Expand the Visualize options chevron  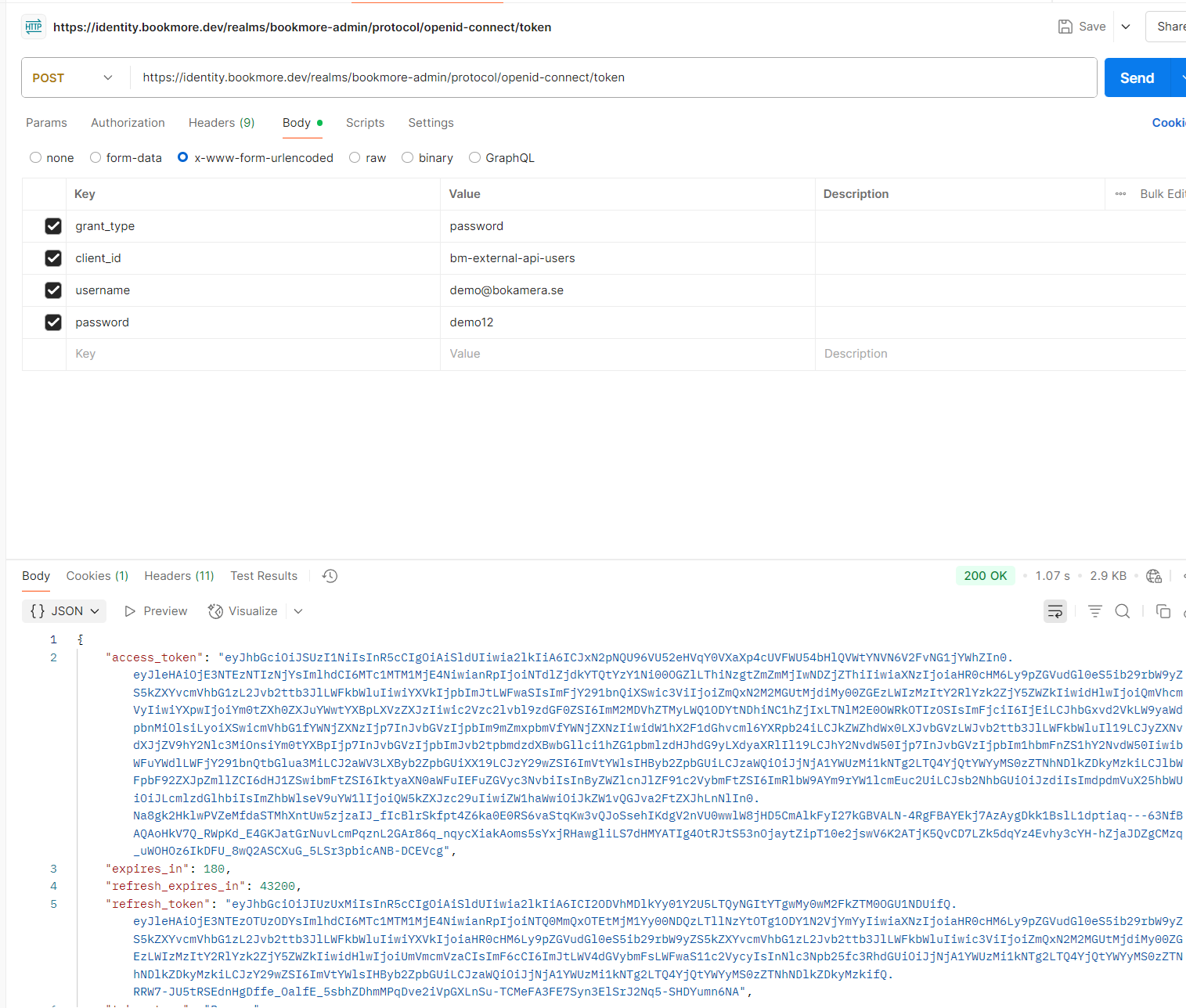point(298,611)
